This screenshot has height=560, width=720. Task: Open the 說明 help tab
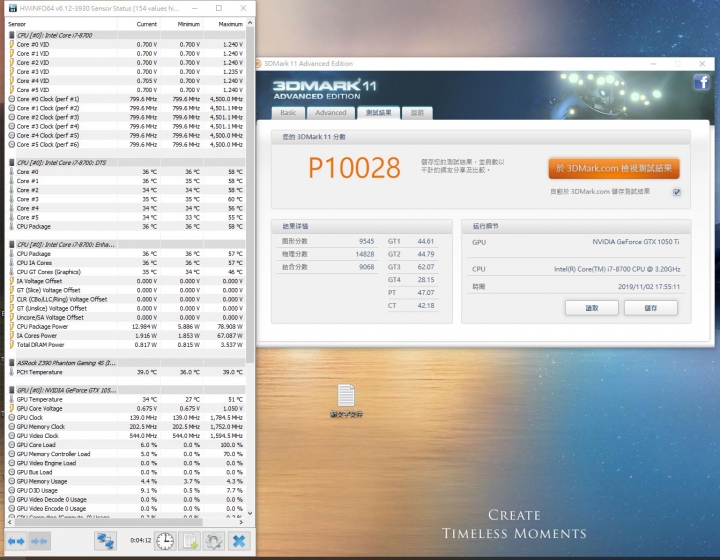pos(417,112)
